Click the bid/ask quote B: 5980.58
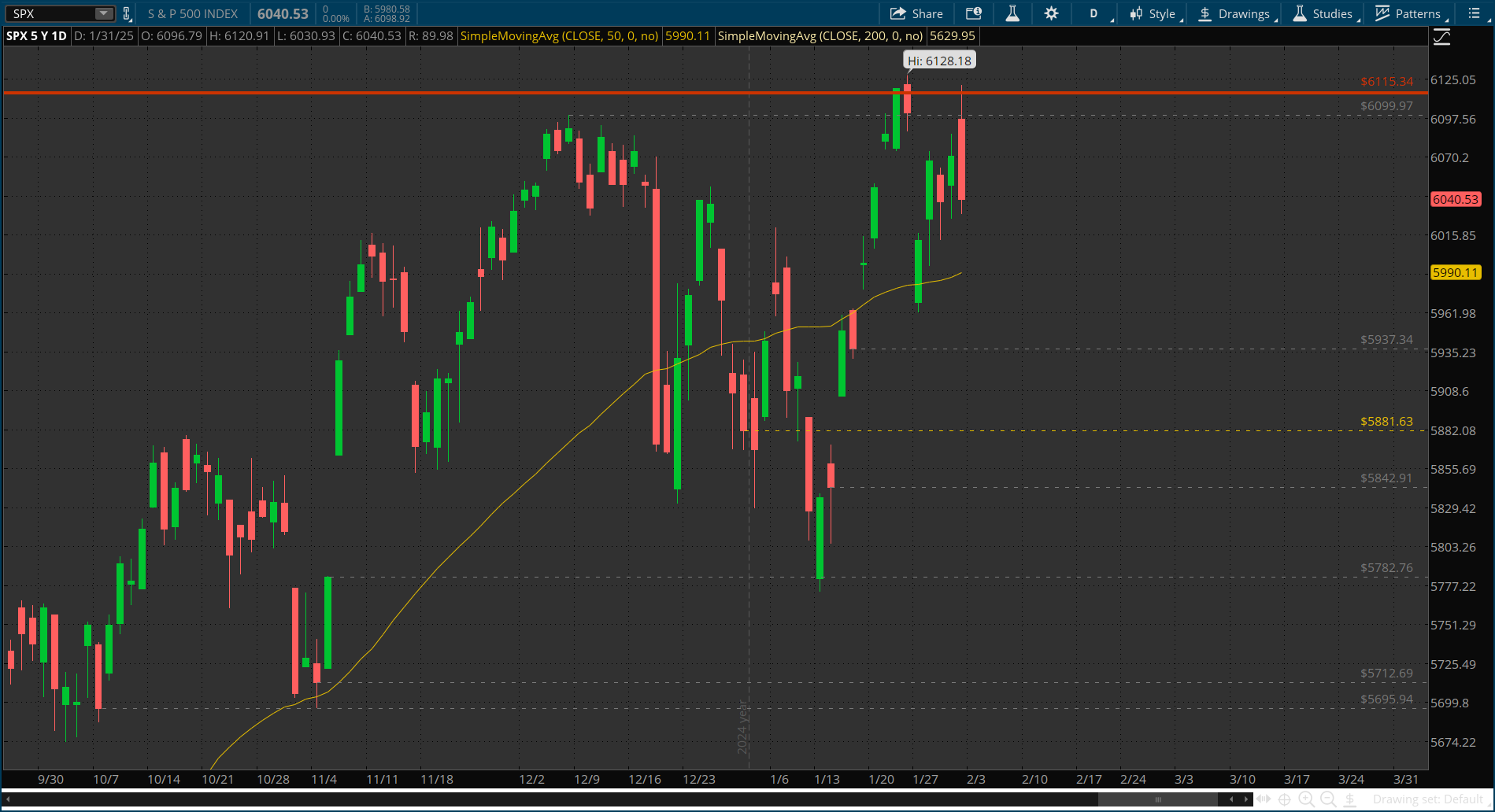 click(387, 9)
